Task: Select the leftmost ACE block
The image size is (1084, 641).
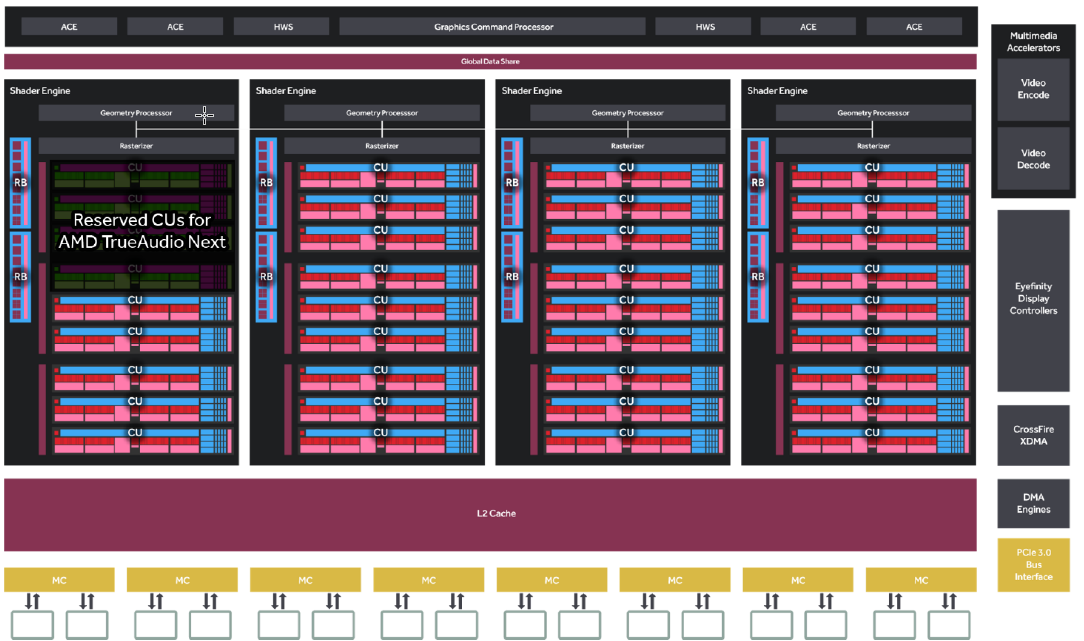Action: click(x=69, y=27)
